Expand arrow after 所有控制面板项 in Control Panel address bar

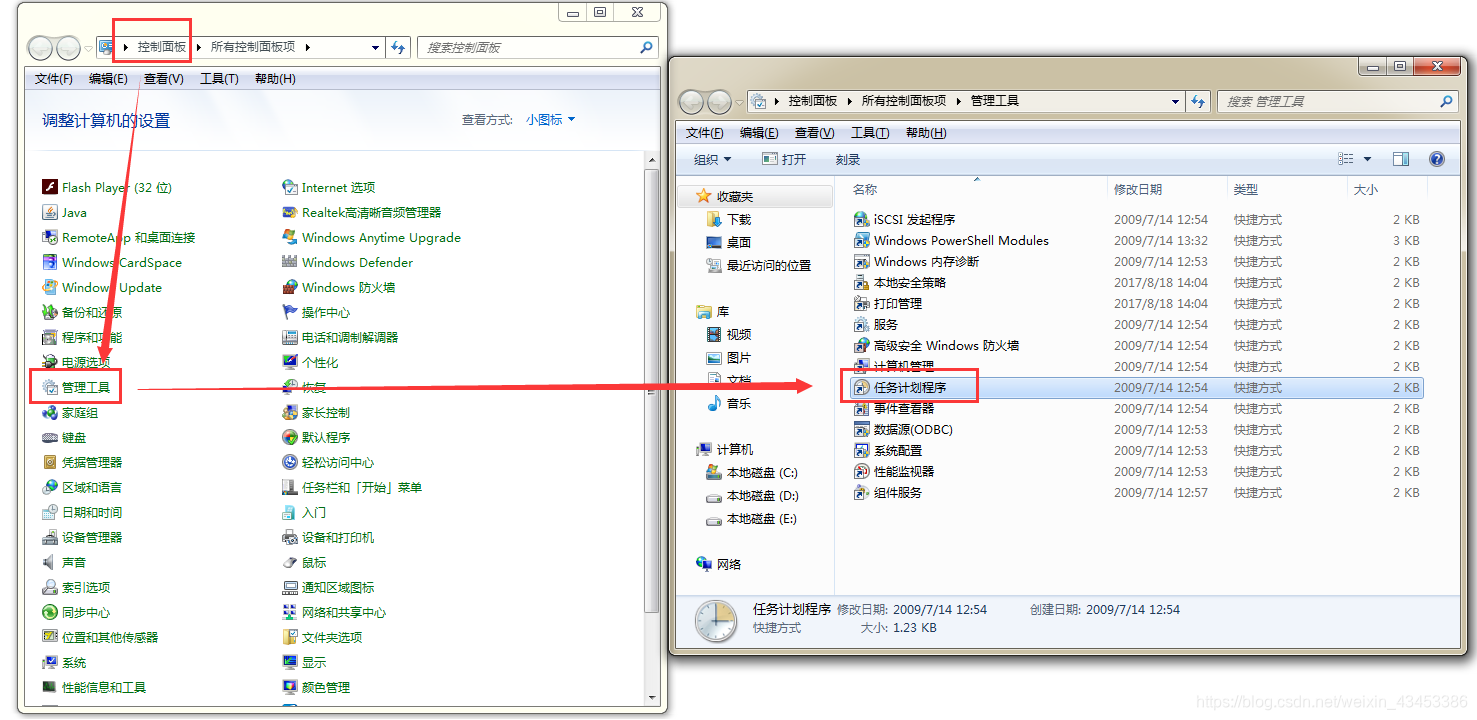[x=308, y=47]
